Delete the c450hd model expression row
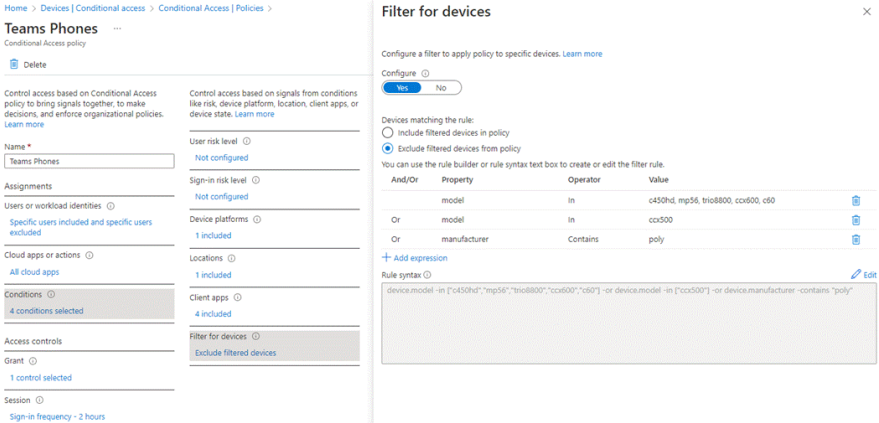The image size is (879, 423). 855,201
